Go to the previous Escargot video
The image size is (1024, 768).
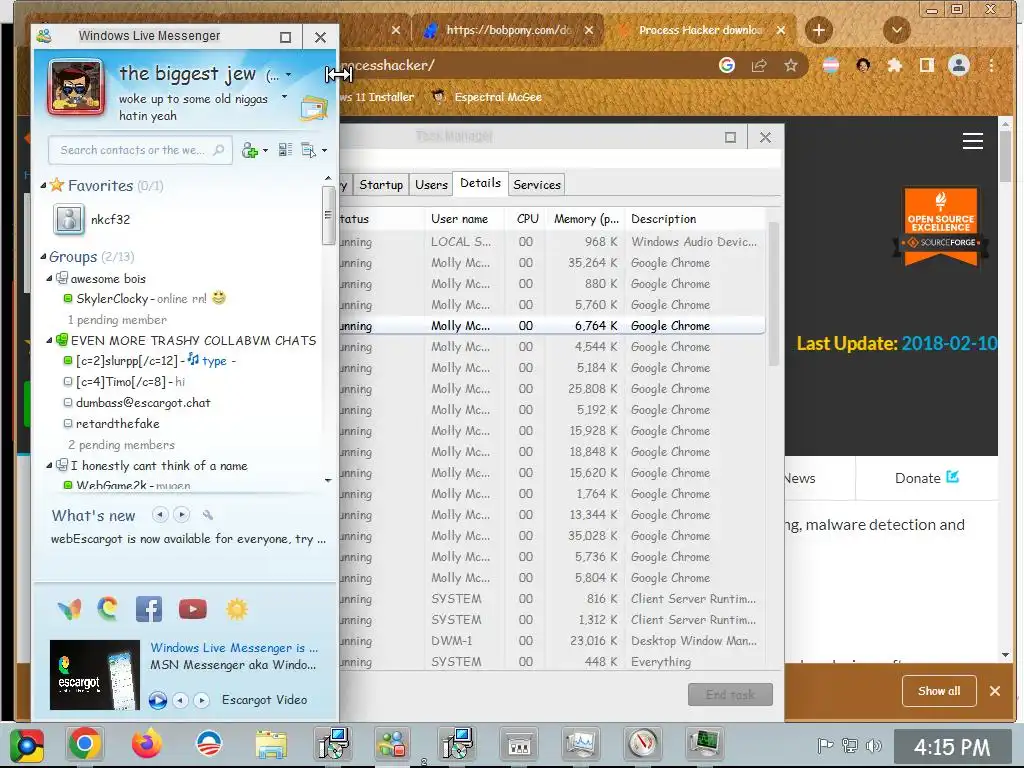[180, 700]
